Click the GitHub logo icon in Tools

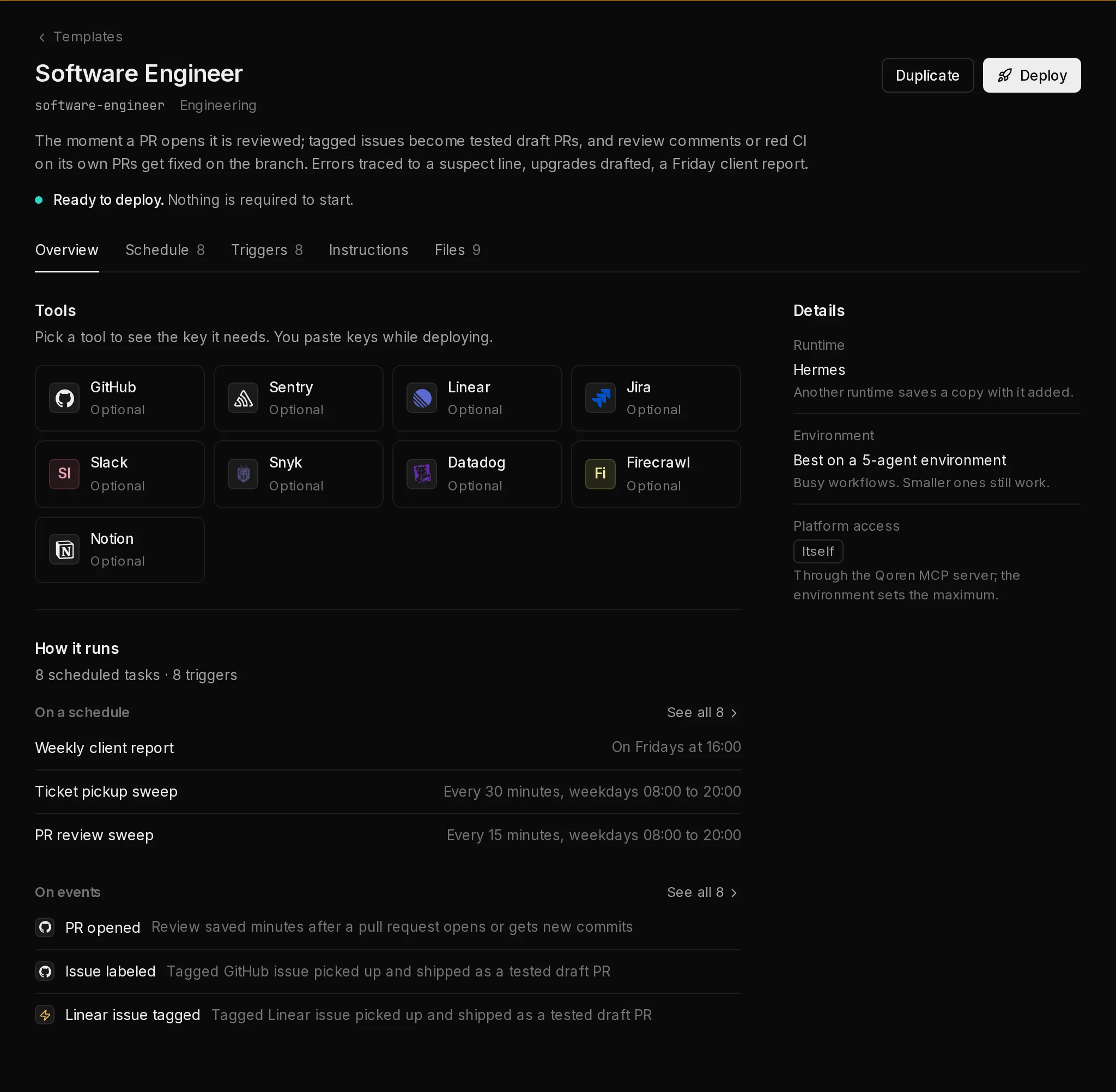pos(64,398)
